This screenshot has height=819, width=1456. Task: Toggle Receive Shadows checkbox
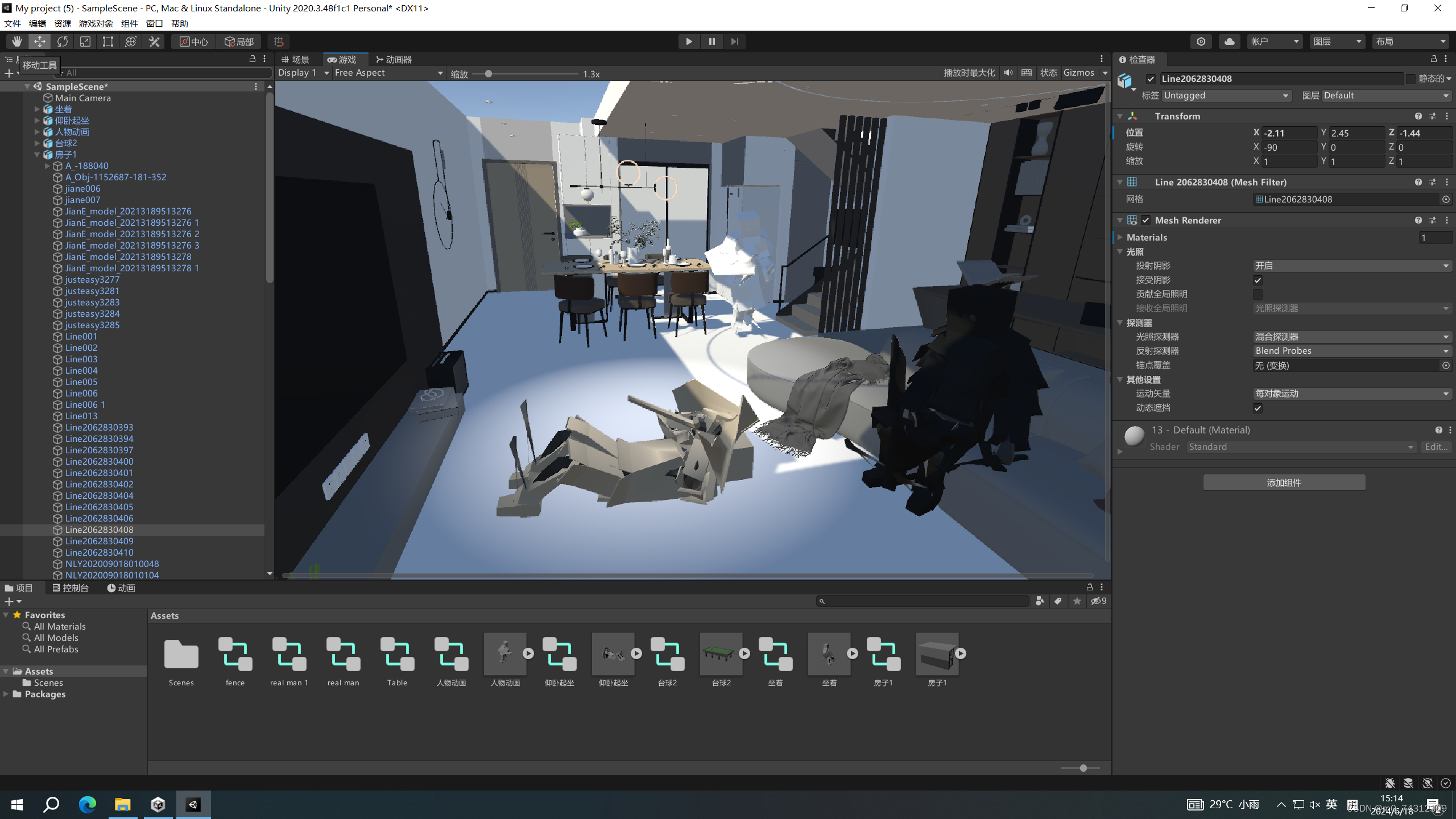[1258, 280]
